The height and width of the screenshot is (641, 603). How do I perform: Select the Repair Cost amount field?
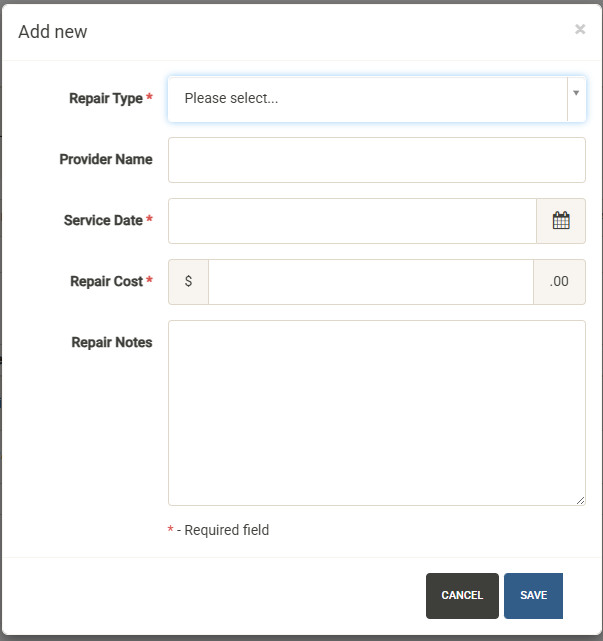click(370, 282)
